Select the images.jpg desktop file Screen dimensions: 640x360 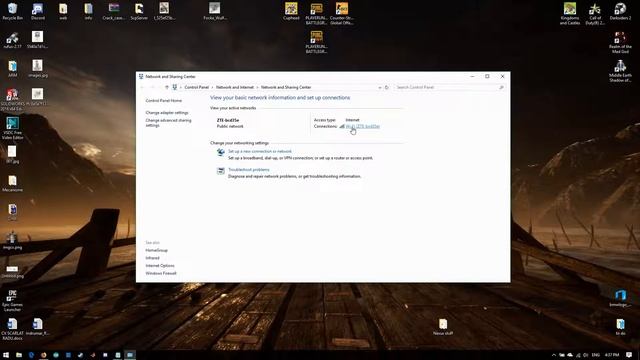(x=38, y=69)
